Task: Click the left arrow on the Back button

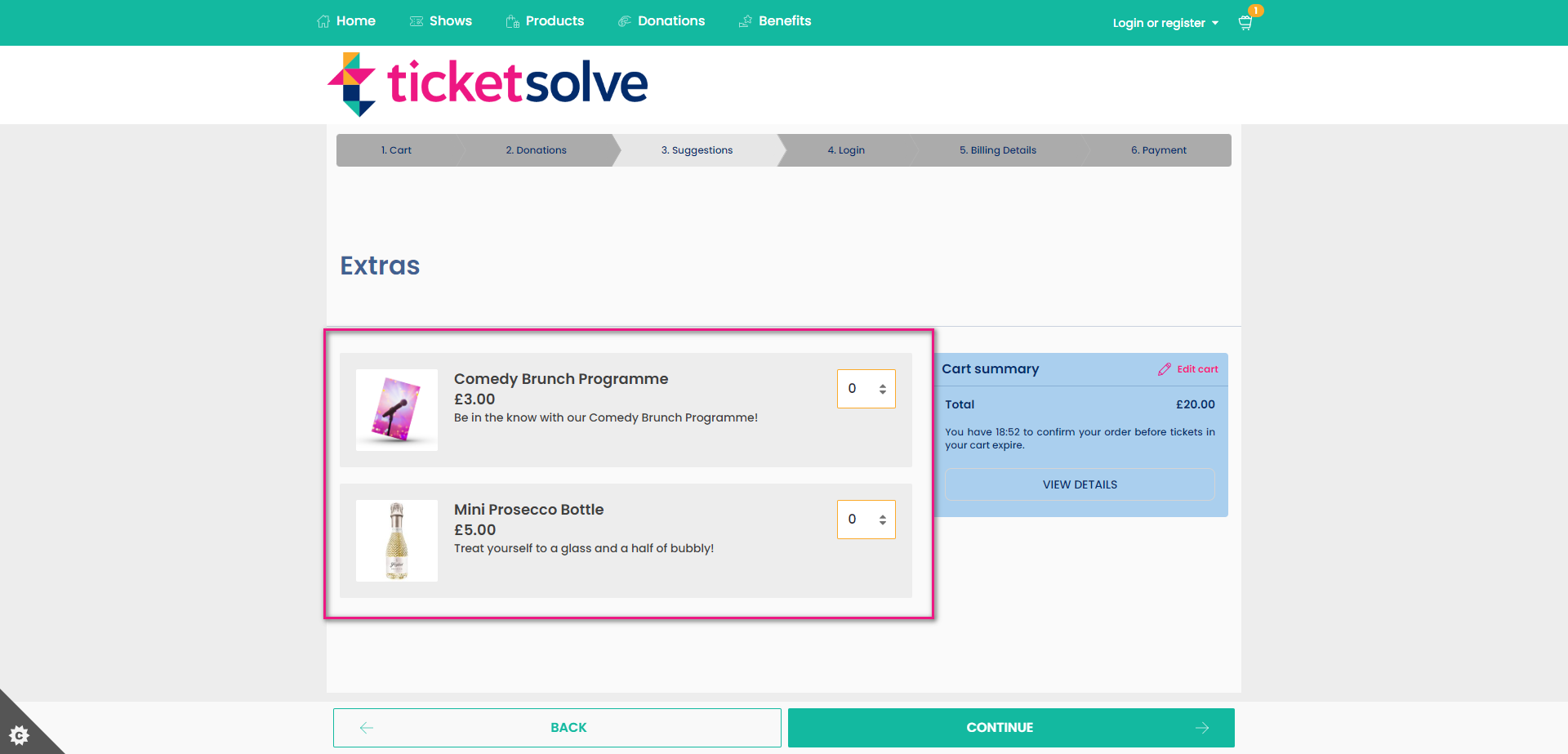Action: click(x=367, y=728)
